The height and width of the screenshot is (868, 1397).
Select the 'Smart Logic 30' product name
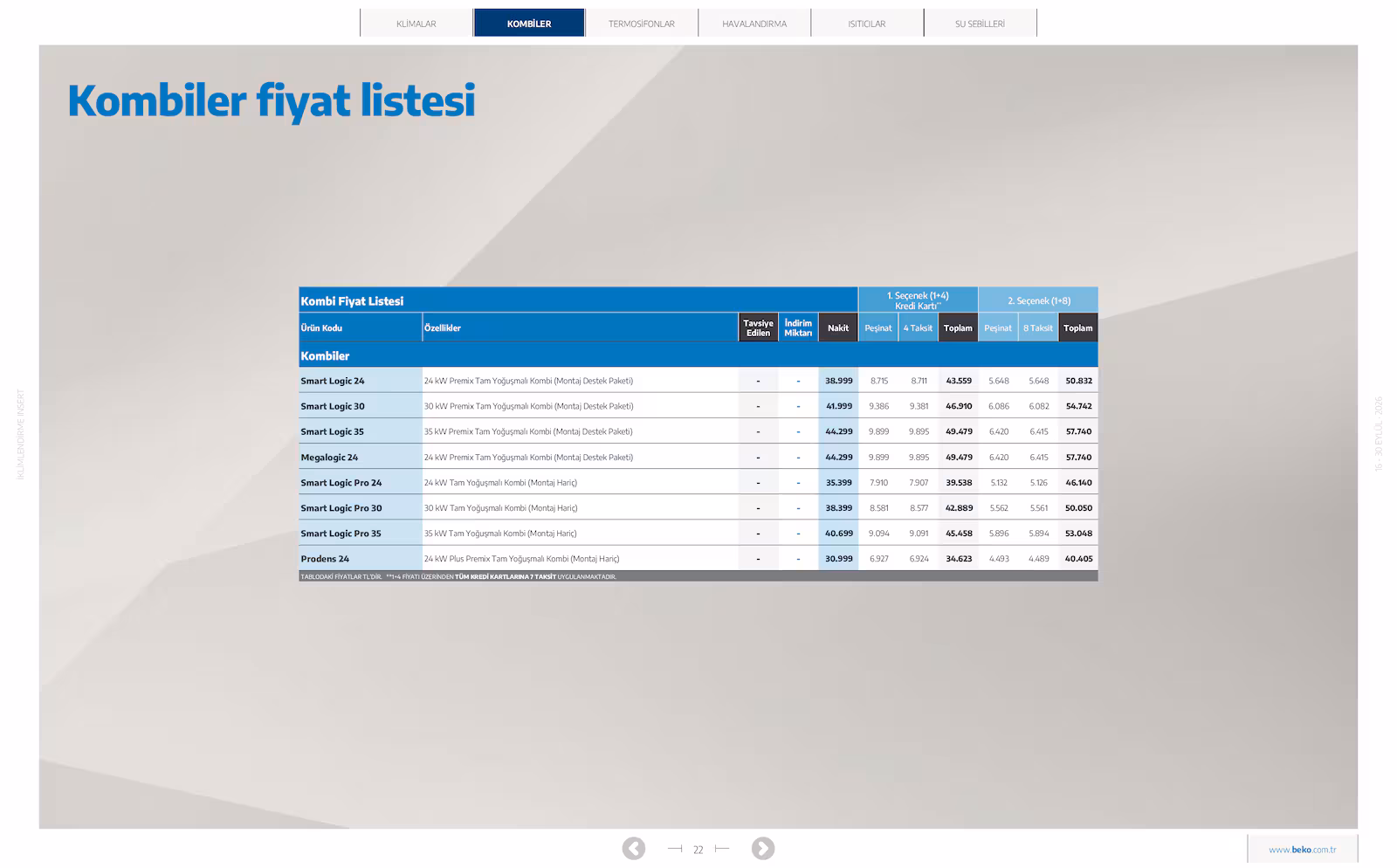click(x=333, y=406)
